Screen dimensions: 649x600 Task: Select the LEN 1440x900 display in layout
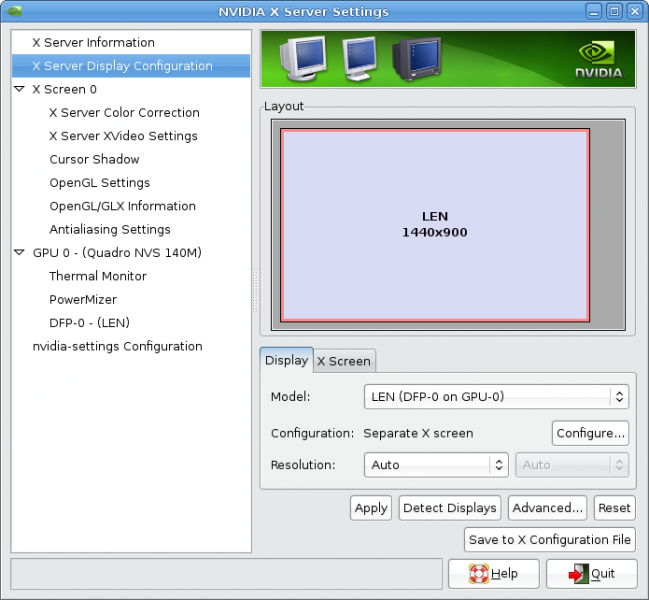(x=435, y=225)
